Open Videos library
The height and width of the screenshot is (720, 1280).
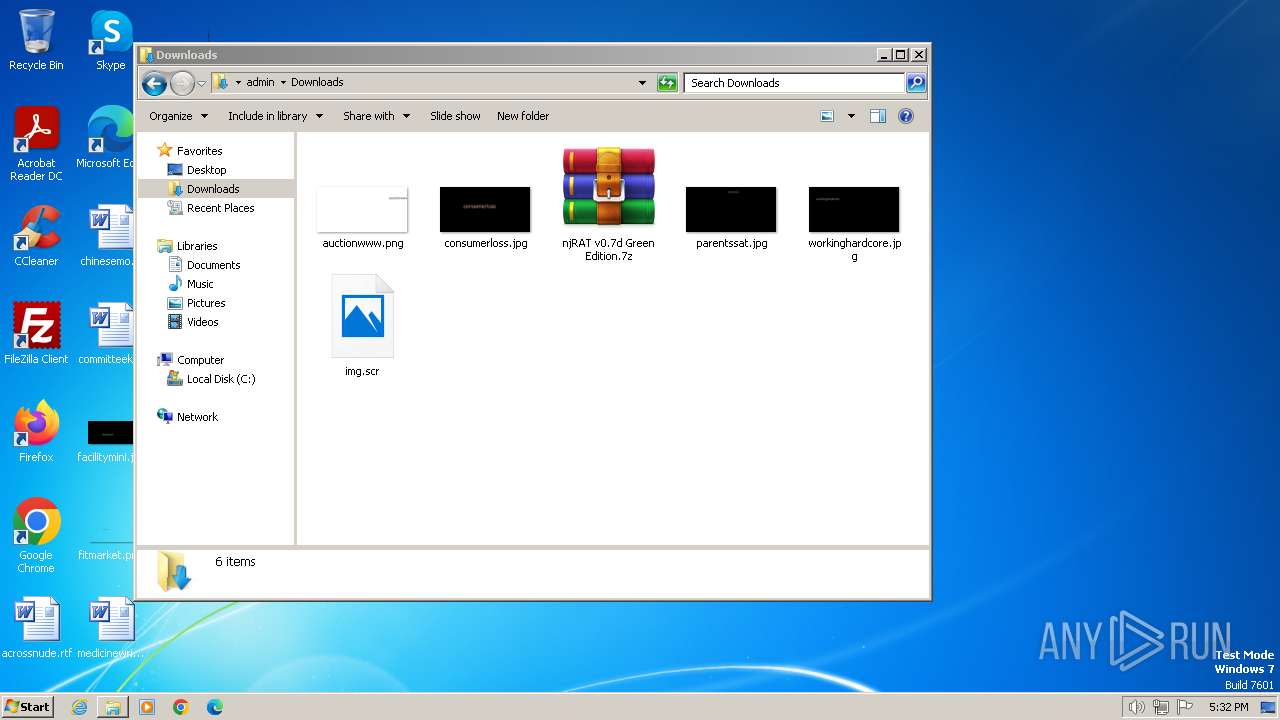(202, 322)
